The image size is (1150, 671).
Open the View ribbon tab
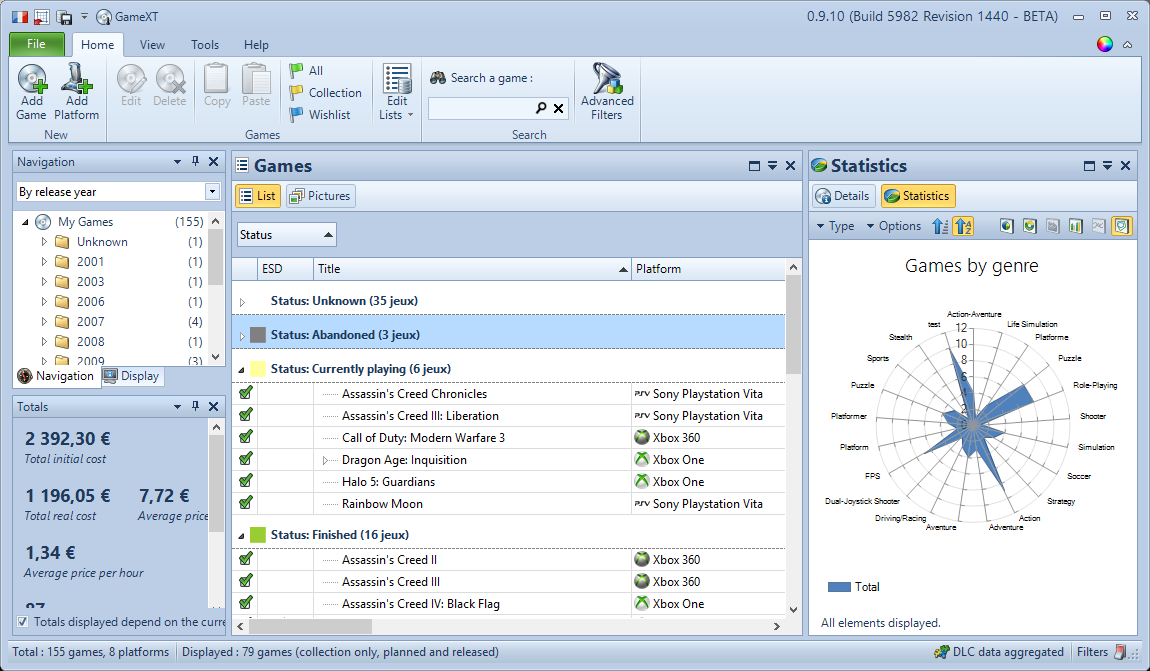point(152,45)
